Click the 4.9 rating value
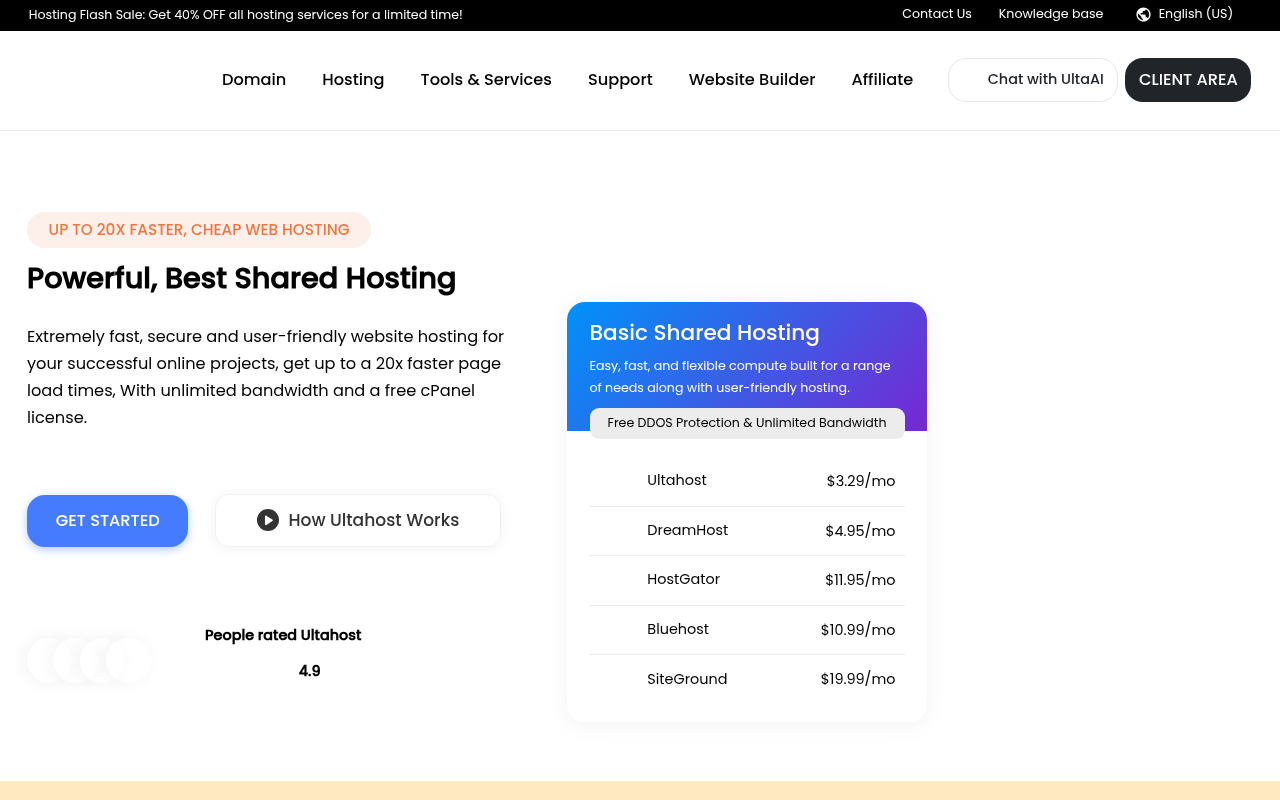Viewport: 1280px width, 800px height. coord(310,671)
